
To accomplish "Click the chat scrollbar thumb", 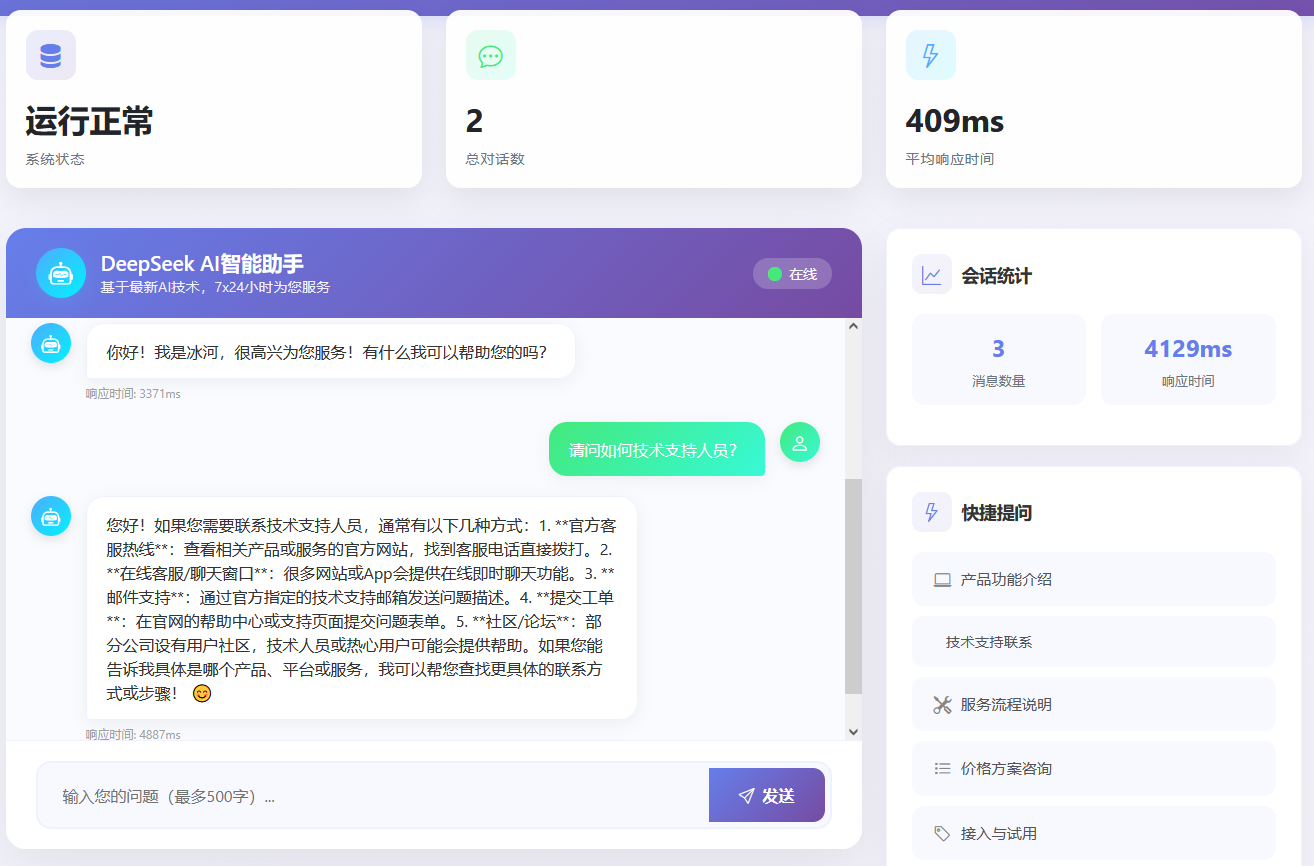I will click(x=853, y=585).
